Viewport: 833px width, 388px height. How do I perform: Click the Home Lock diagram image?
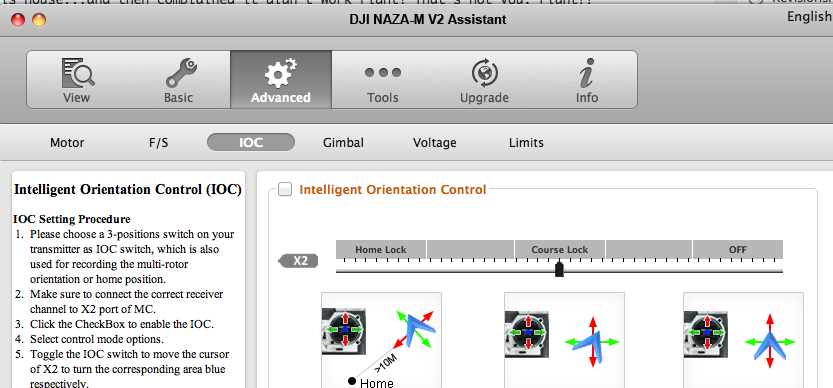coord(381,340)
